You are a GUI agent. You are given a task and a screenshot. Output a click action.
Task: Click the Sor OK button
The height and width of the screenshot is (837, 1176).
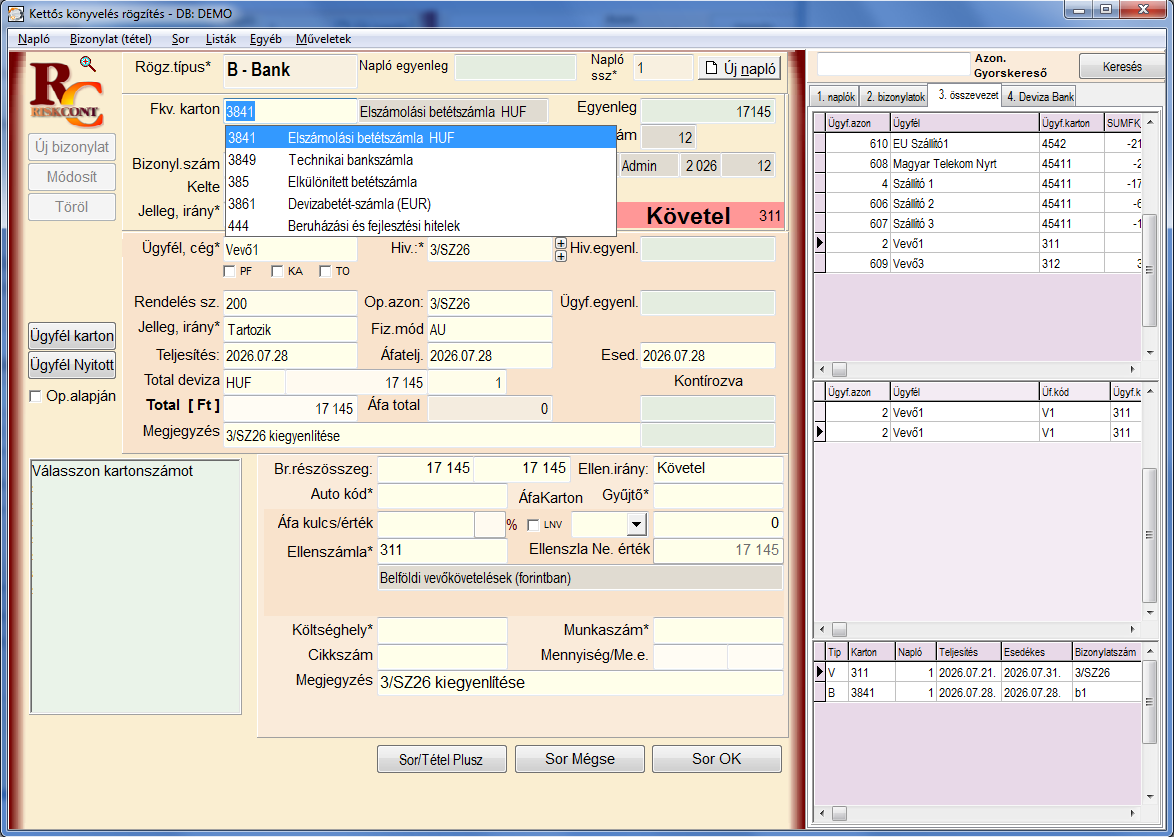click(x=717, y=759)
